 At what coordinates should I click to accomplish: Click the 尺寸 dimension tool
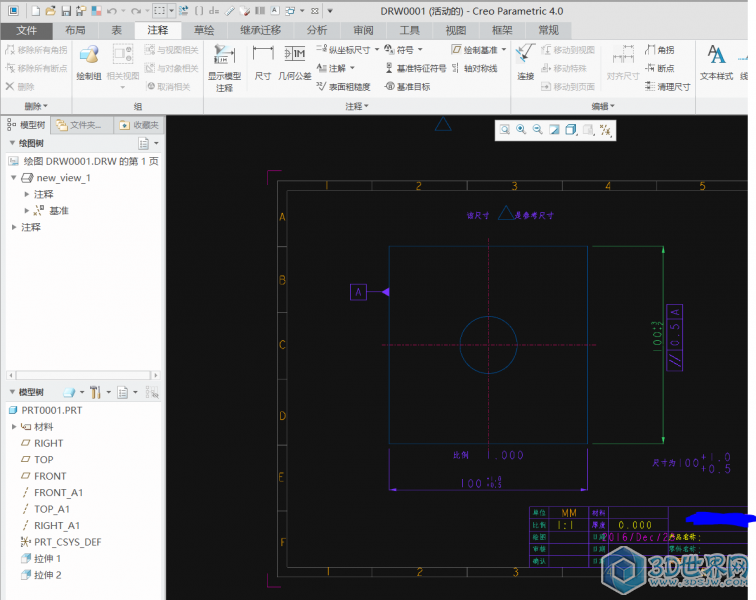[x=263, y=62]
